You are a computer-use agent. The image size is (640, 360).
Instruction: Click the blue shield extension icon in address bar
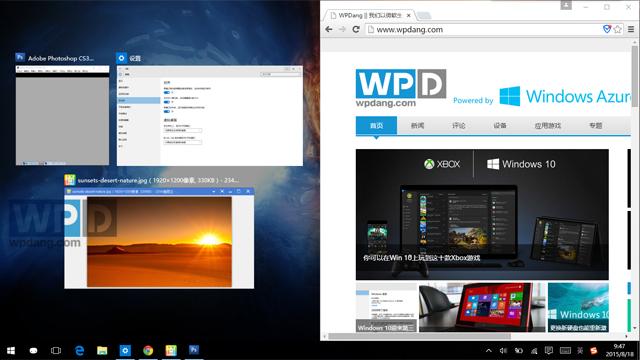coord(607,29)
